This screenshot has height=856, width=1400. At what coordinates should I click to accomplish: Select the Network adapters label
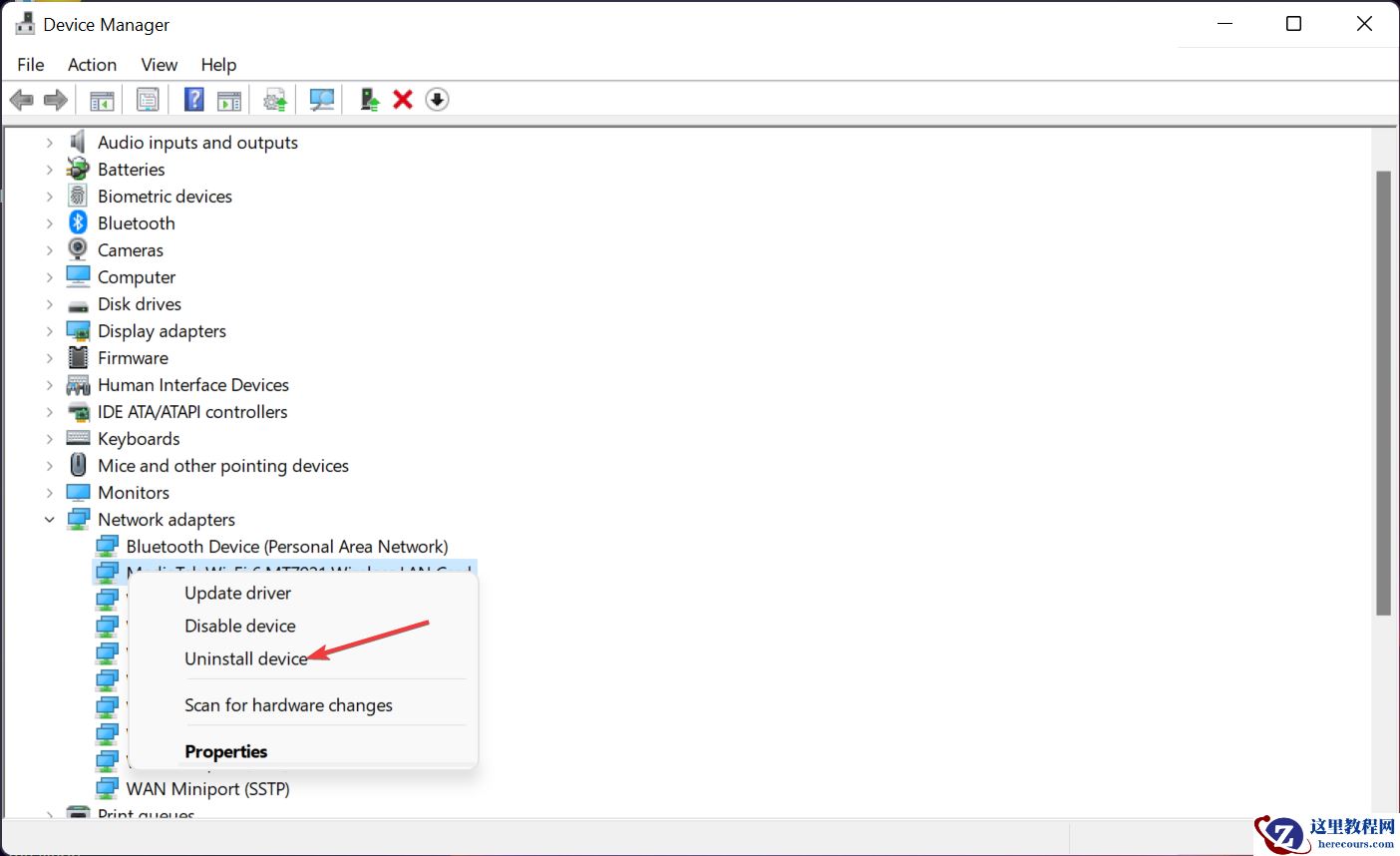[x=167, y=520]
